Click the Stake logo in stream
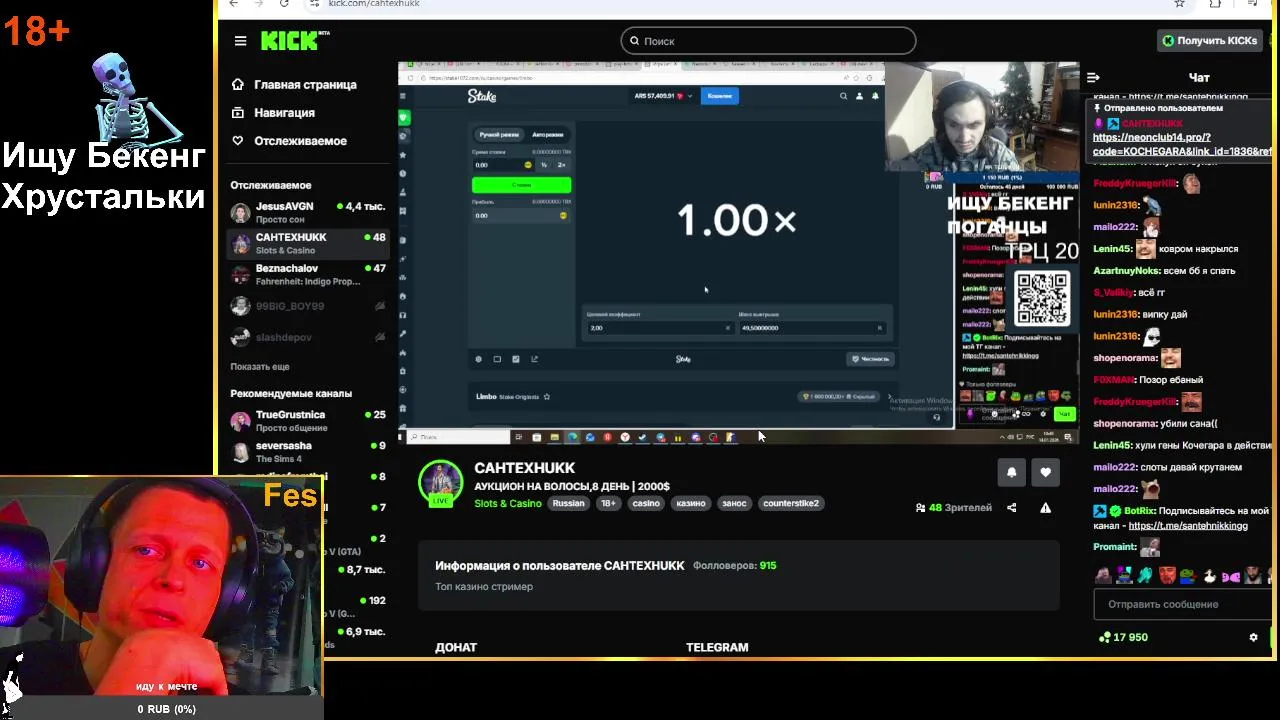Viewport: 1280px width, 720px height. coord(482,96)
